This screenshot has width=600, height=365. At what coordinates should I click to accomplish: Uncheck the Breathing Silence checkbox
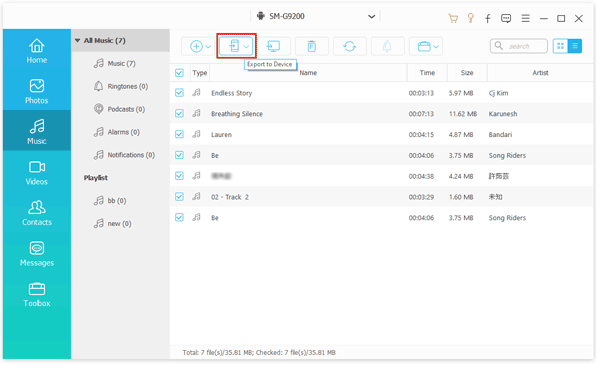tap(179, 113)
